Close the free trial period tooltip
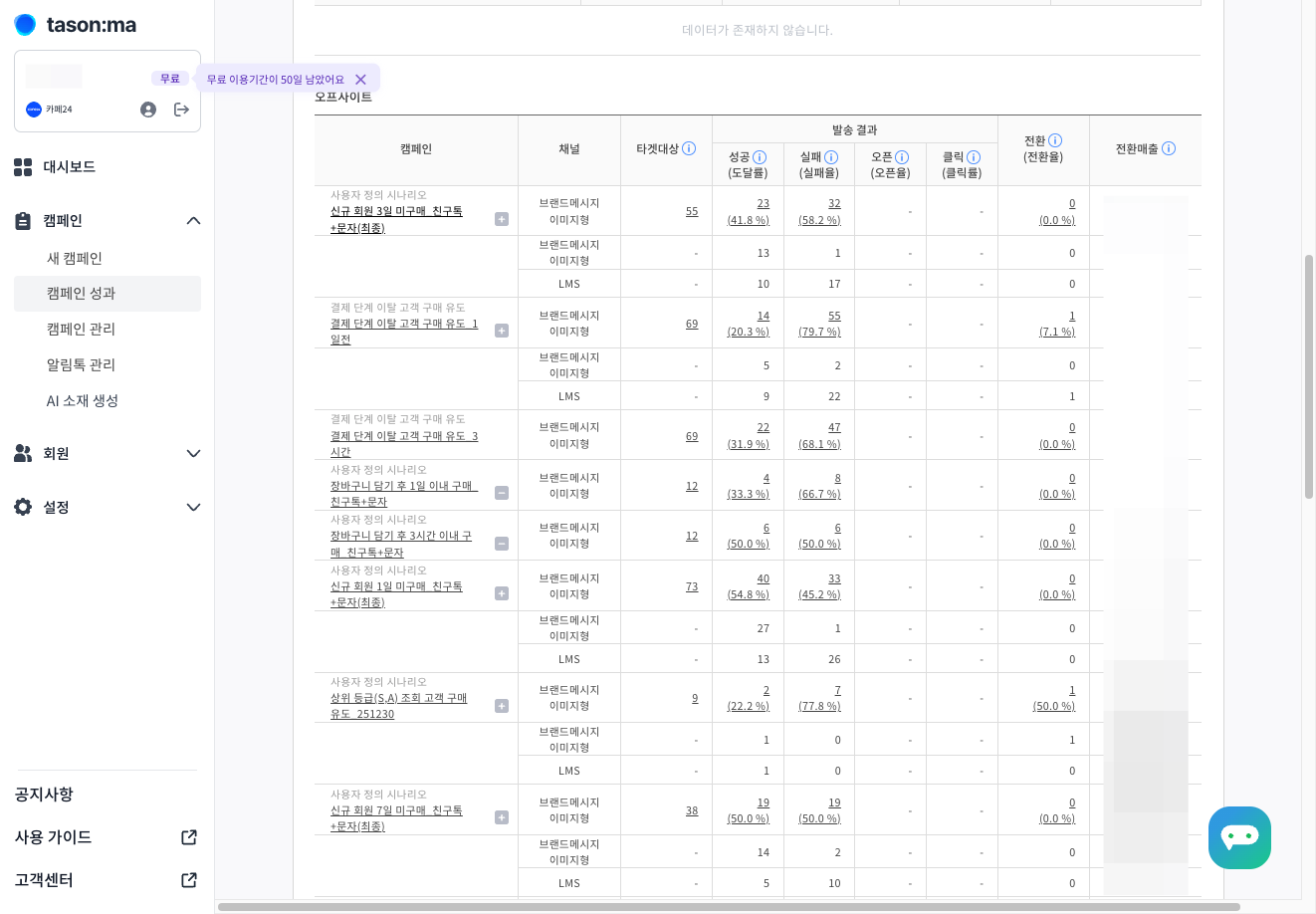 click(360, 80)
